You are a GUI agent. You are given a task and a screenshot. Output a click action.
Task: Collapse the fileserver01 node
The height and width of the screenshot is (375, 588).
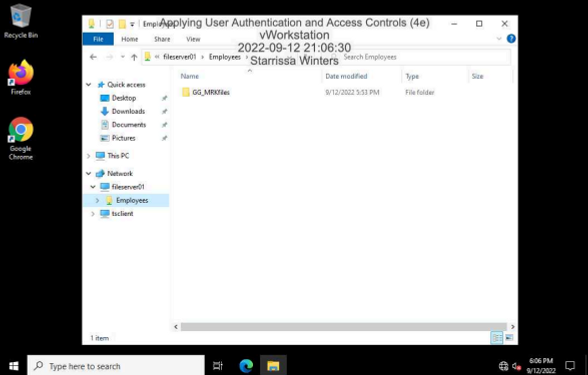point(93,187)
